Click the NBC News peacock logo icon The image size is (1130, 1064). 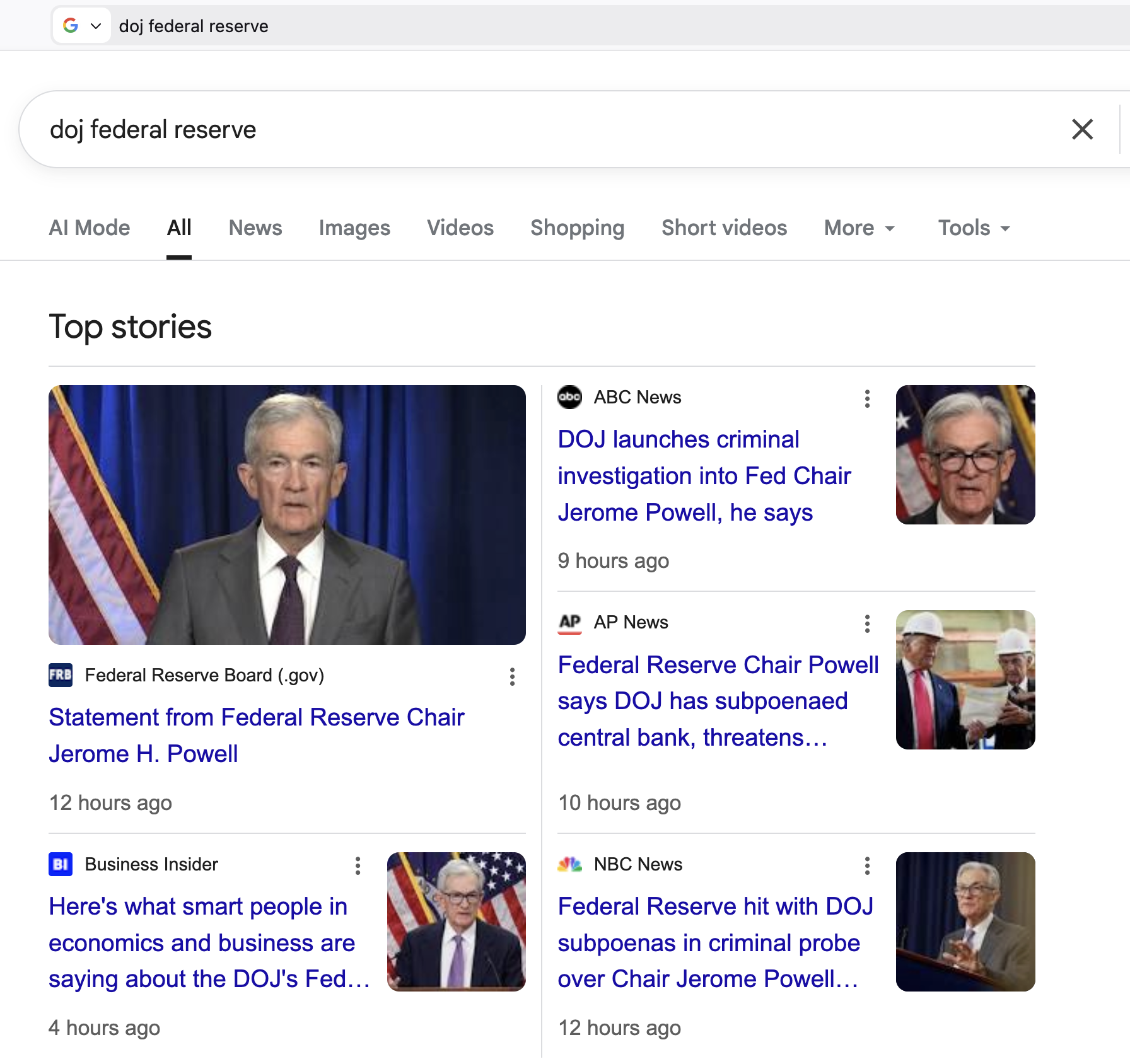pos(569,864)
